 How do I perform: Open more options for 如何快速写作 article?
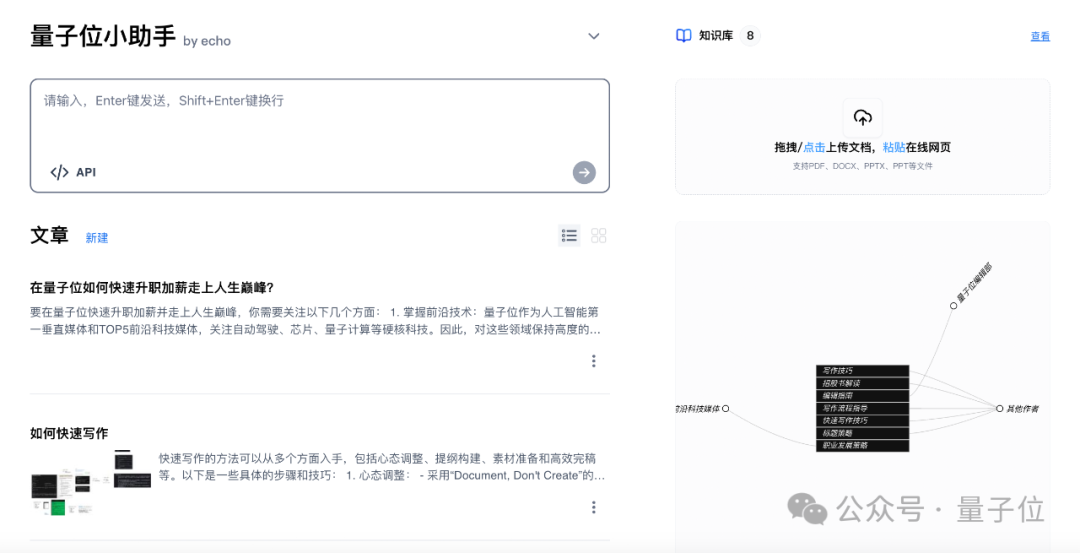tap(593, 508)
